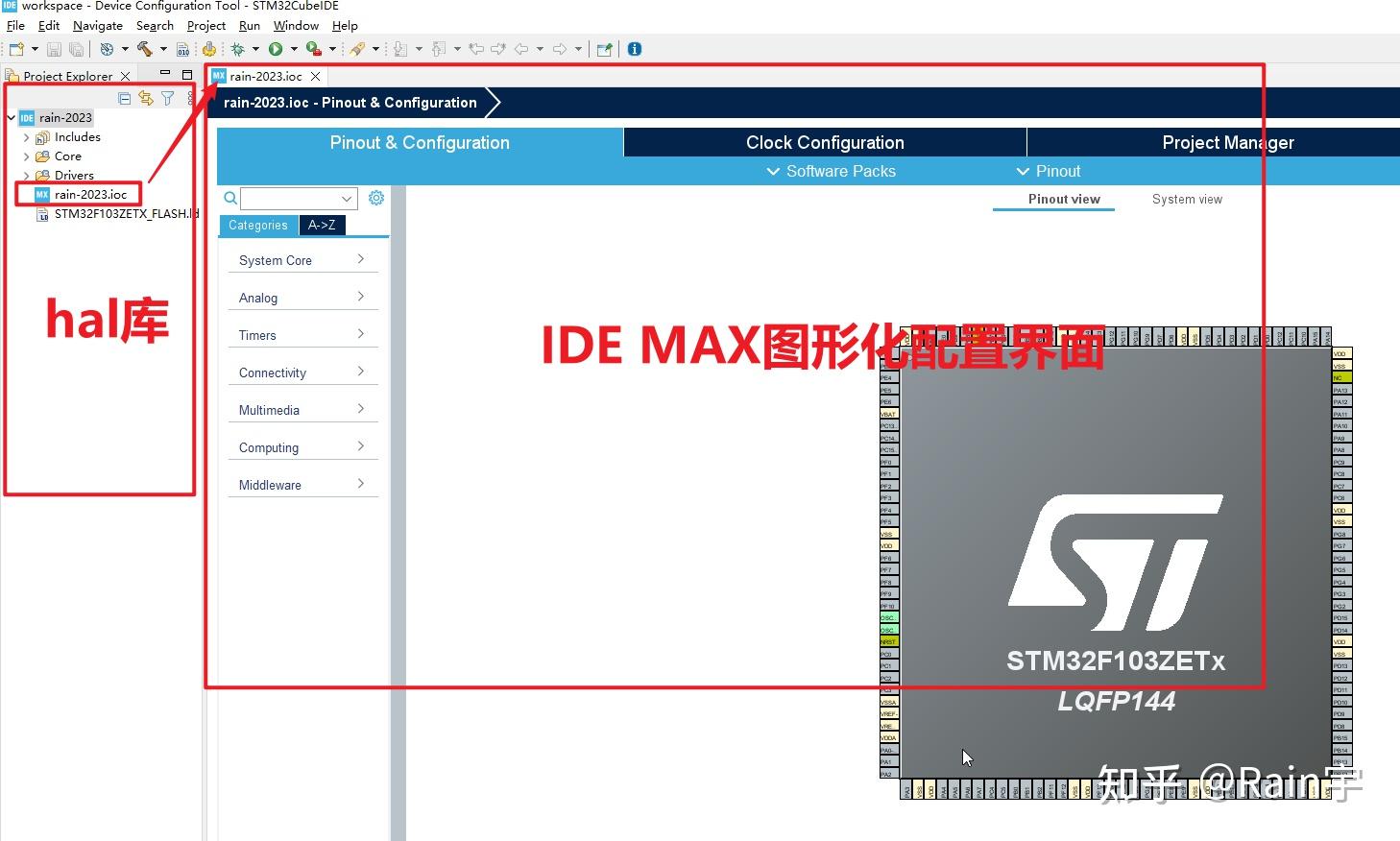The width and height of the screenshot is (1400, 841).
Task: Switch the pin list to A->Z sorting
Action: pyautogui.click(x=322, y=225)
